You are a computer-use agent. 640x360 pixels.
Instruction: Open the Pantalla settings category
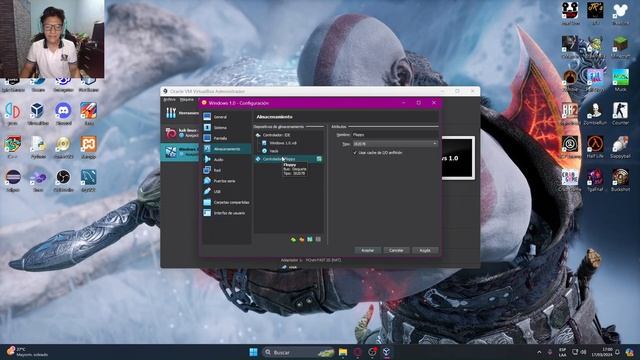pyautogui.click(x=227, y=138)
